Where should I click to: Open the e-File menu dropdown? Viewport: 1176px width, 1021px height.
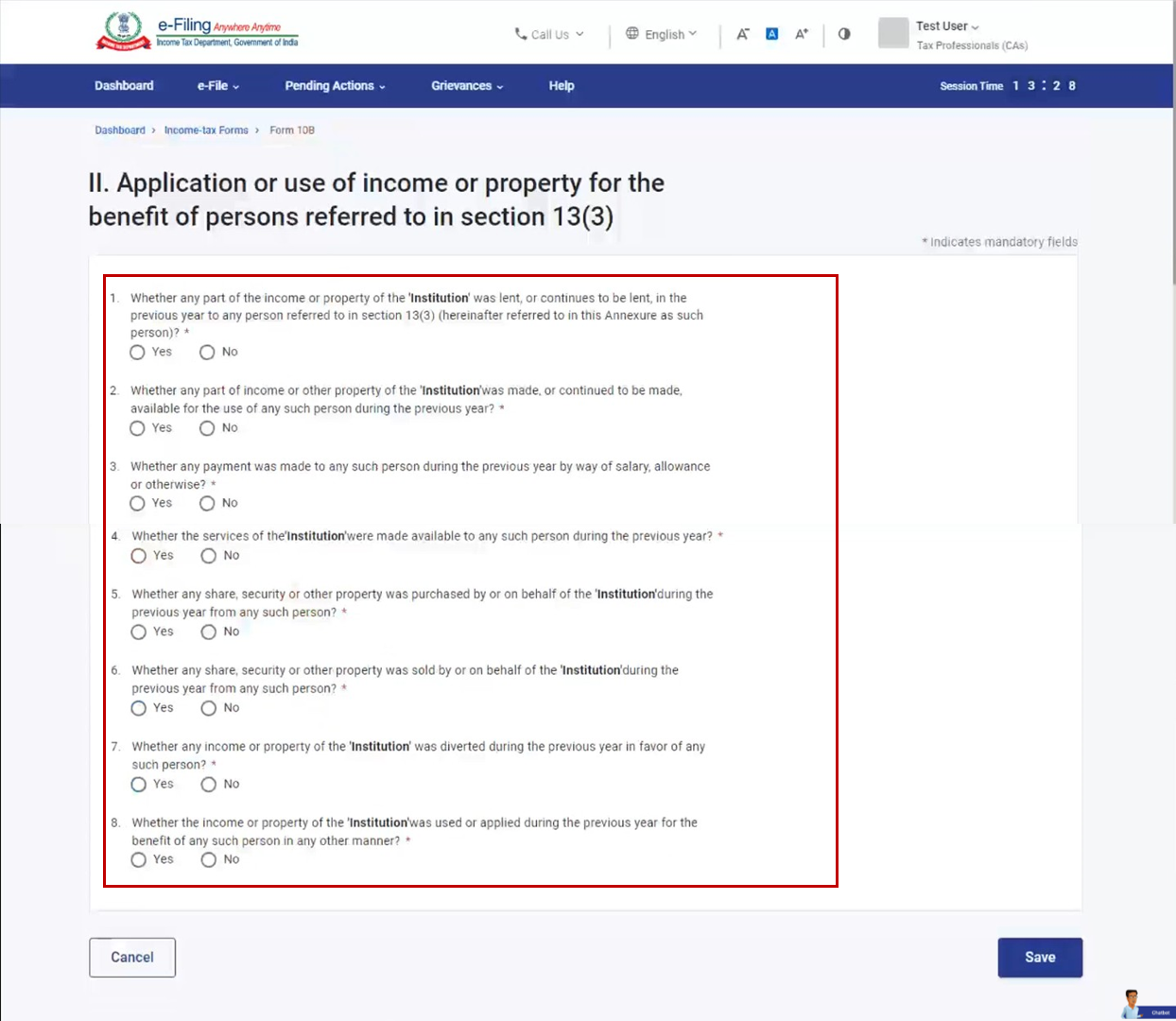[x=217, y=86]
